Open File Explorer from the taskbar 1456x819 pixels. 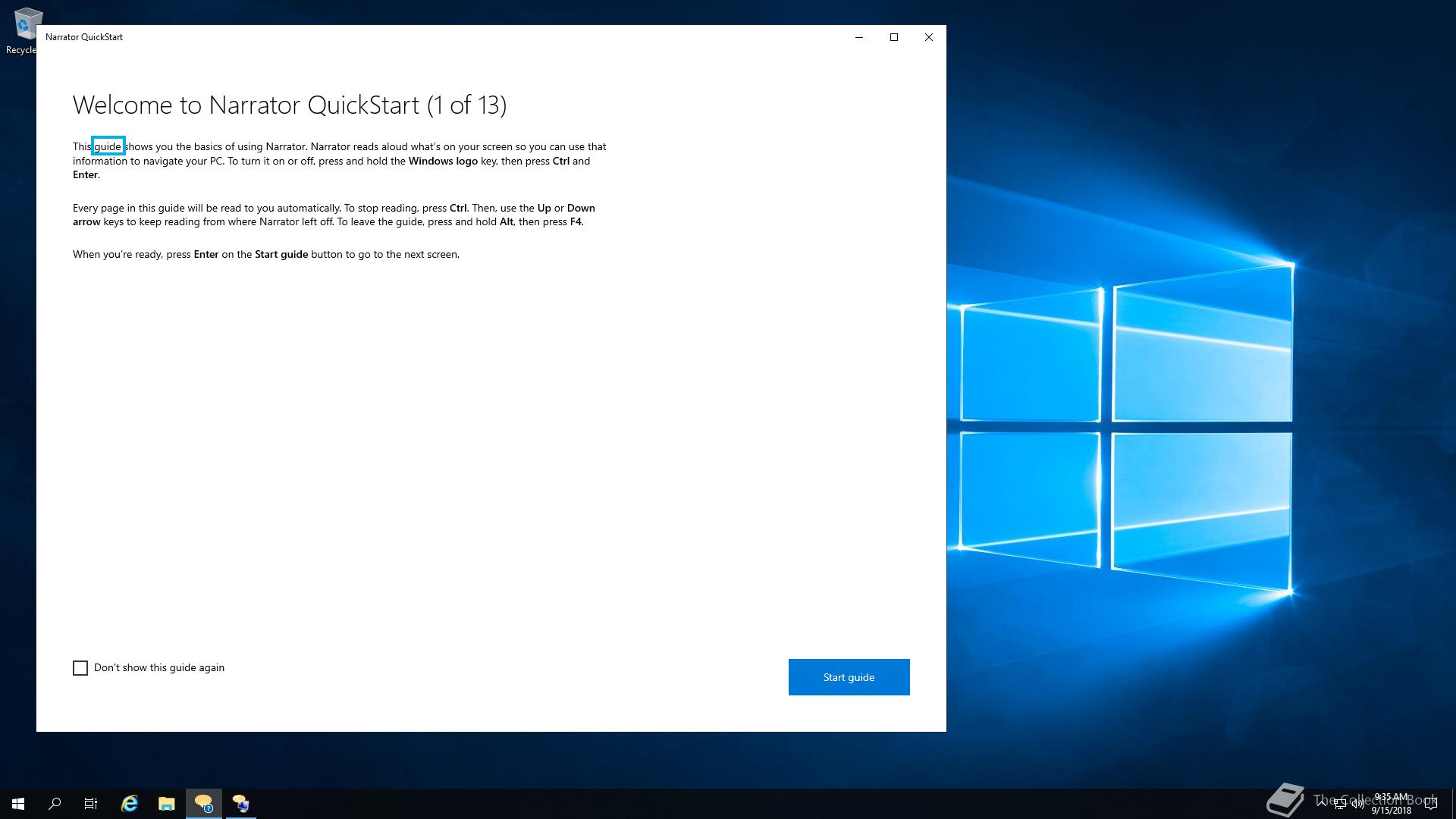(x=167, y=804)
